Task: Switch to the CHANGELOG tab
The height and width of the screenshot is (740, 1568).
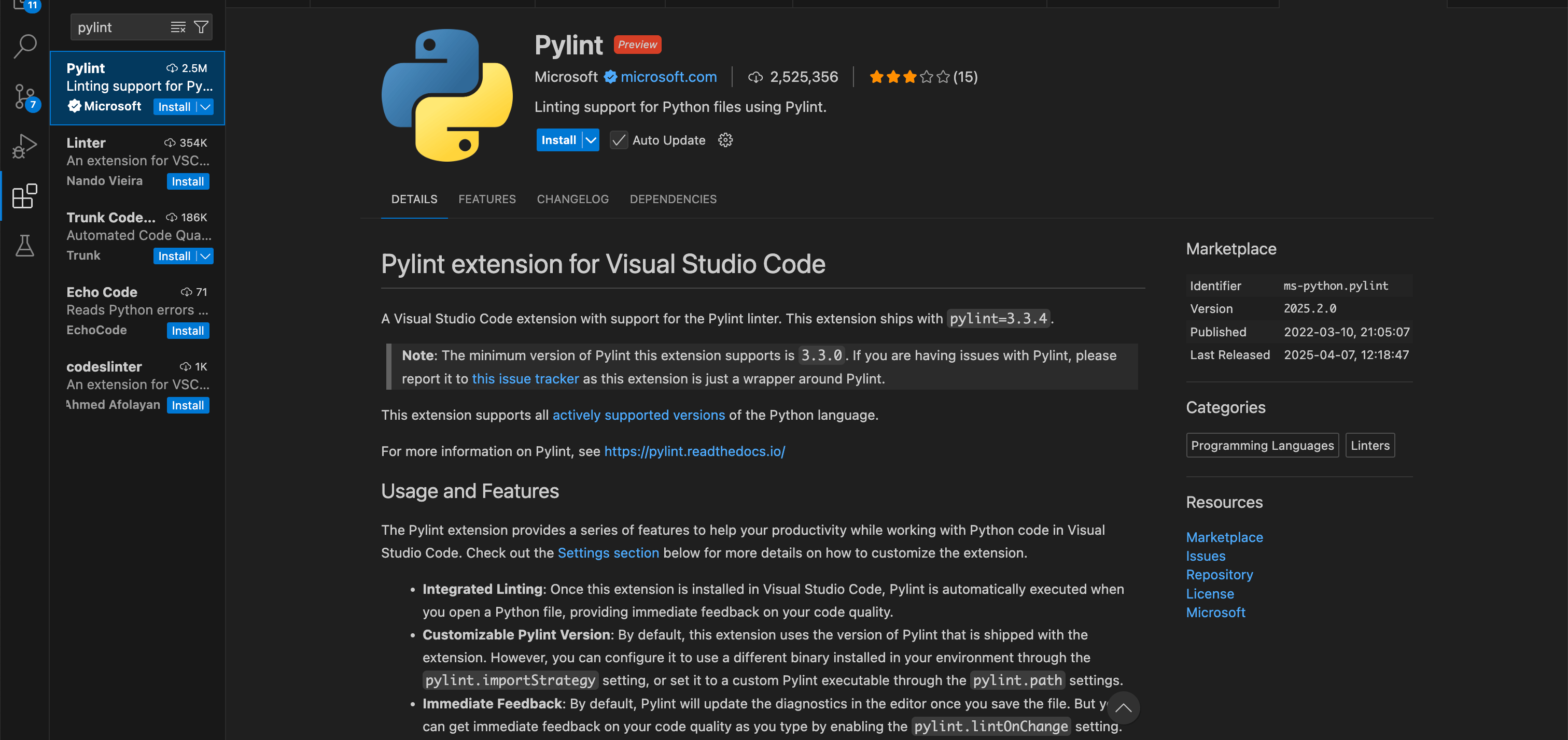Action: [572, 199]
